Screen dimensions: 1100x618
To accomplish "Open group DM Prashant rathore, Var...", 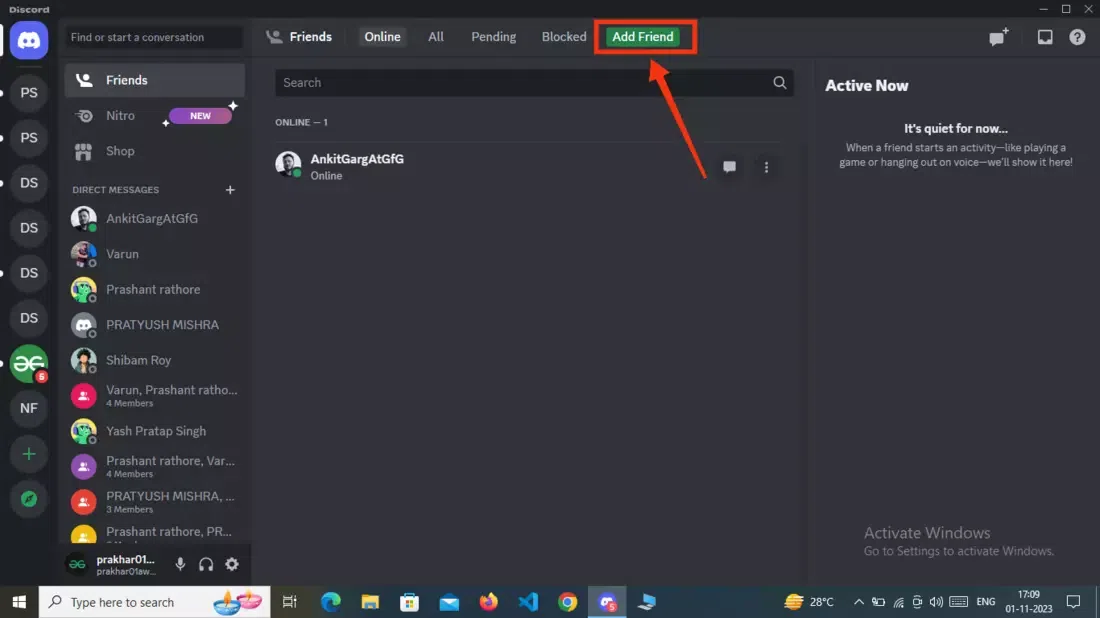I will 154,466.
